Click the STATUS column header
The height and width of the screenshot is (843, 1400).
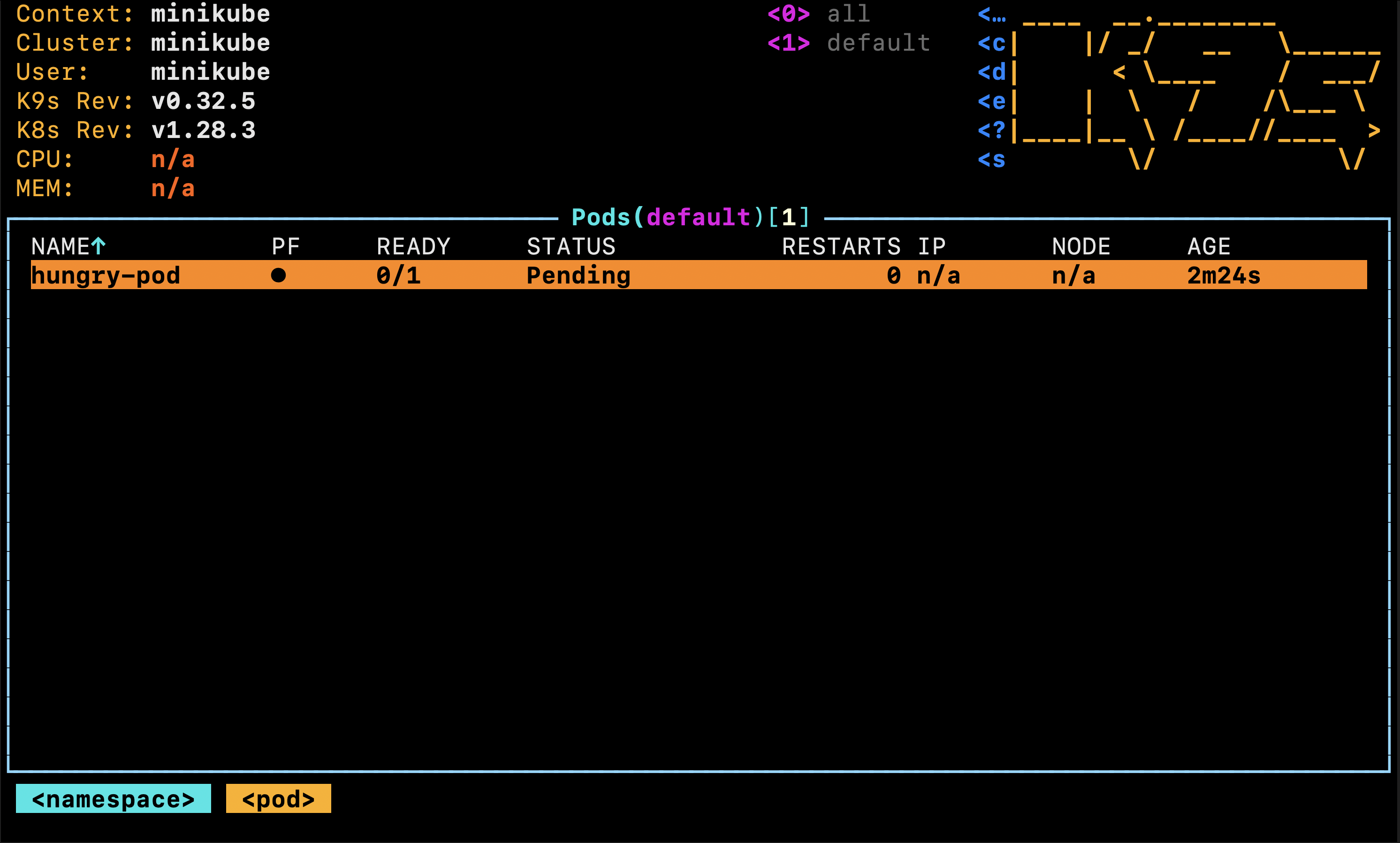[571, 246]
